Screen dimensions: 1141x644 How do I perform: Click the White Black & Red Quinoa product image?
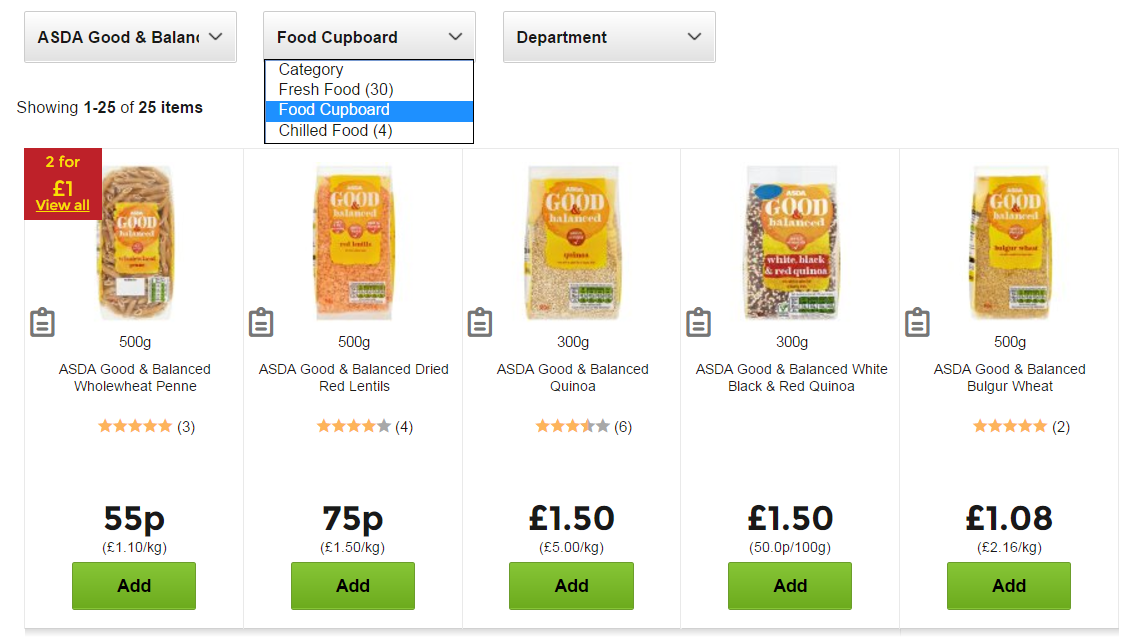[790, 241]
